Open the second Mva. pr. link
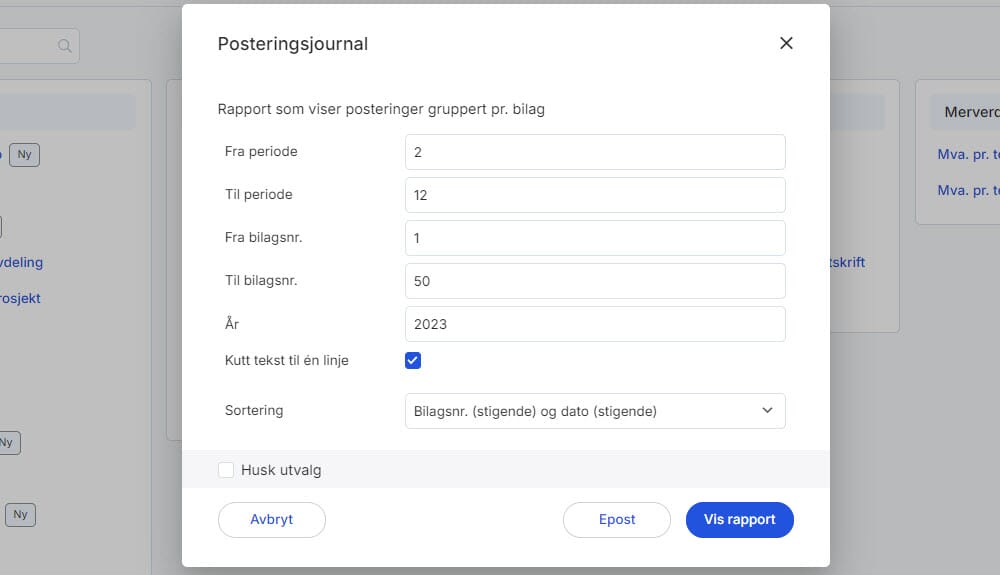This screenshot has width=1000, height=575. (968, 190)
